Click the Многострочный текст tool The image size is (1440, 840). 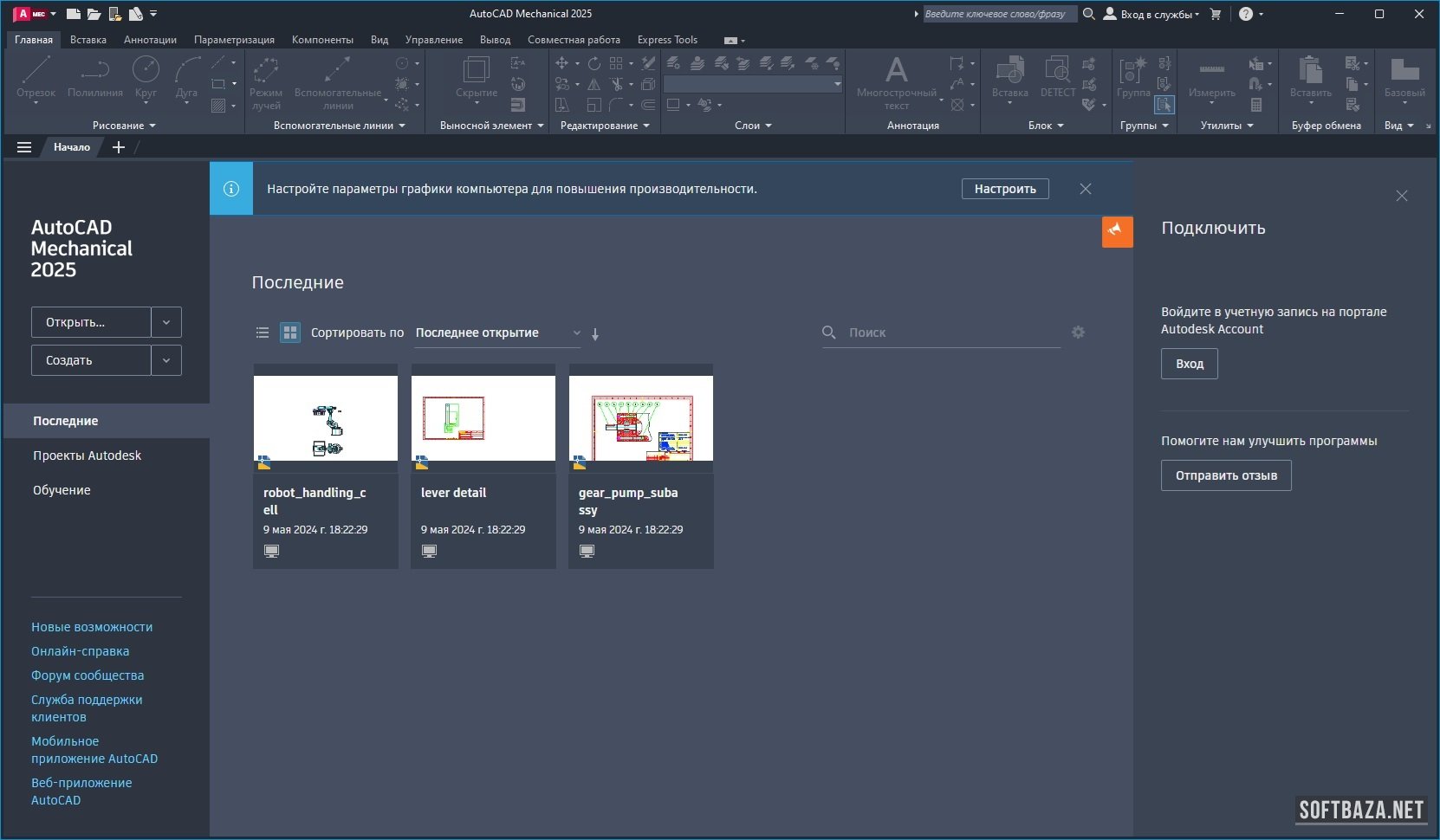(896, 81)
